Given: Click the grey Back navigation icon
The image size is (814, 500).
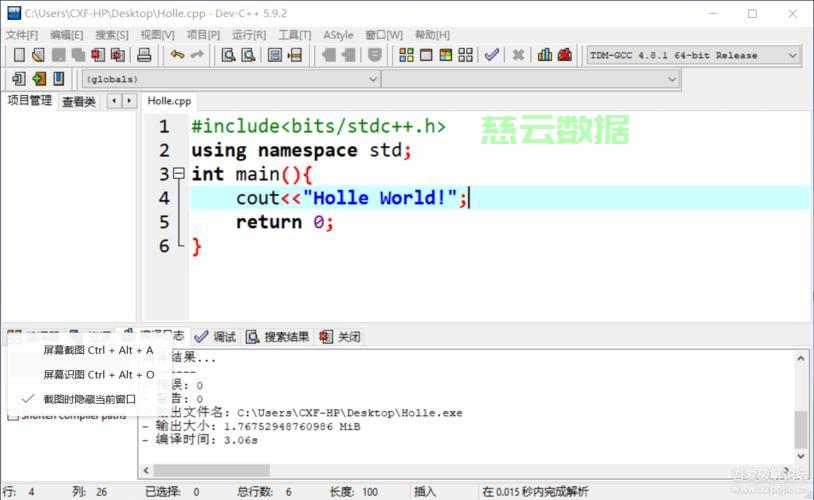Looking at the screenshot, I should (329, 55).
